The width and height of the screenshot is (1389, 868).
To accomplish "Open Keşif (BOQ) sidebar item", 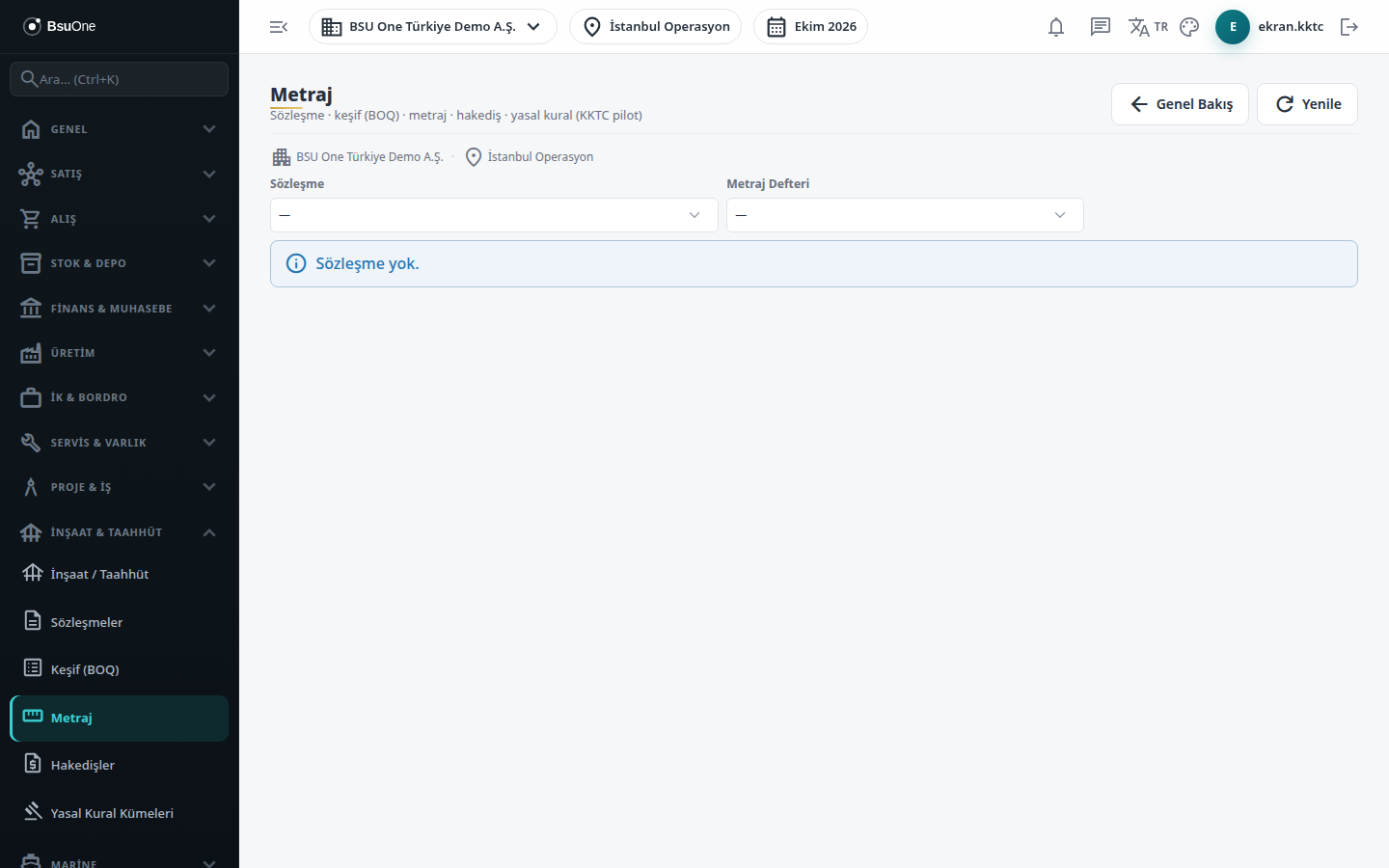I will [x=120, y=669].
